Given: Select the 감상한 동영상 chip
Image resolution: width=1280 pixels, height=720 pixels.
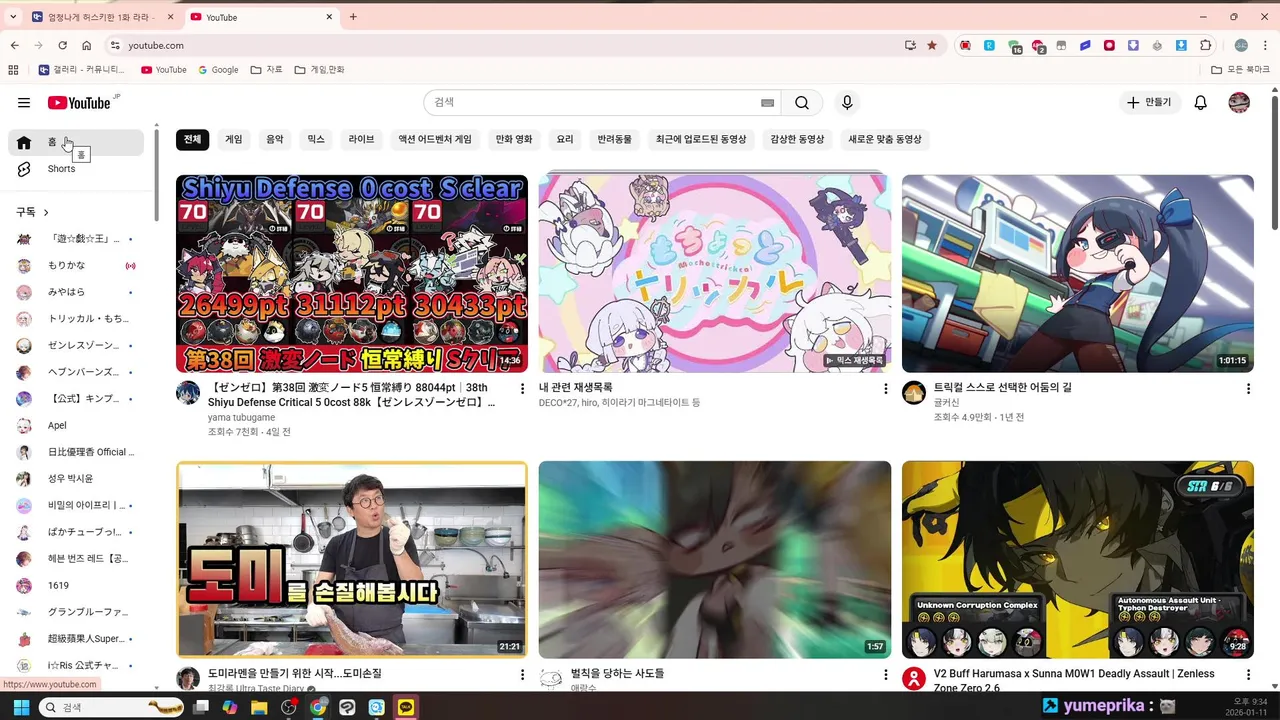Looking at the screenshot, I should (798, 140).
